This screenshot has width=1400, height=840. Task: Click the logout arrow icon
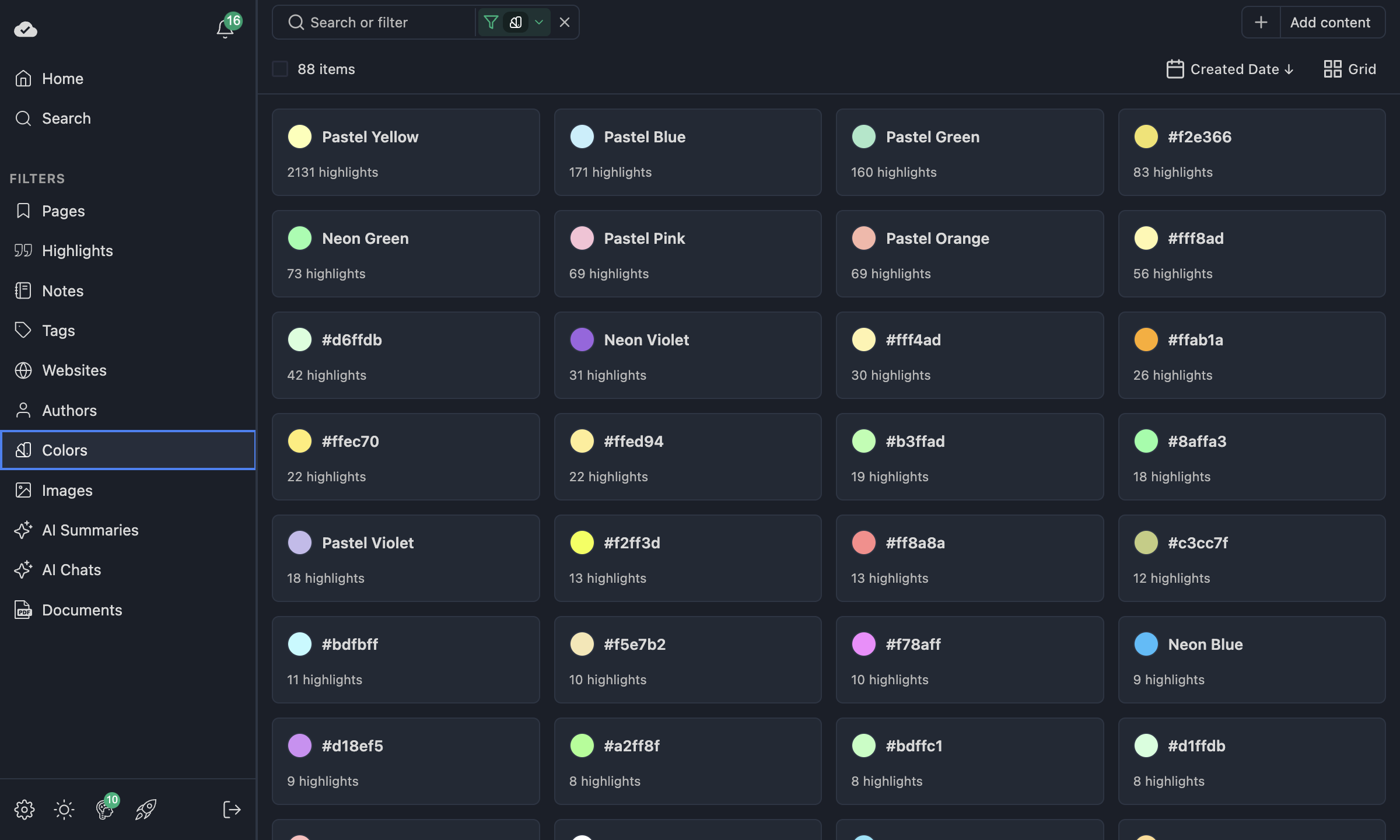click(x=232, y=809)
